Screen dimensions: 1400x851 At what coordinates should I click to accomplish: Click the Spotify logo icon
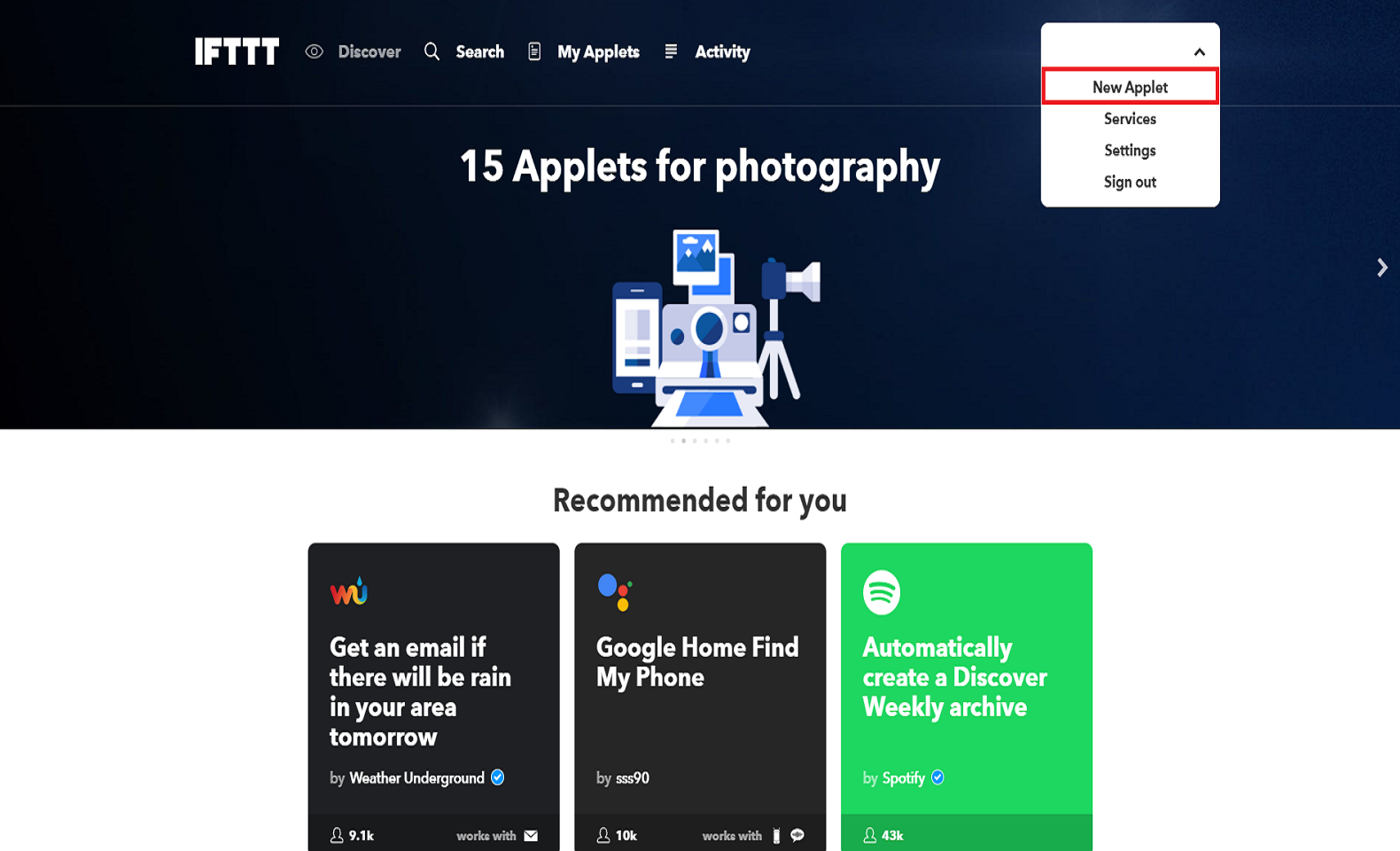coord(882,592)
